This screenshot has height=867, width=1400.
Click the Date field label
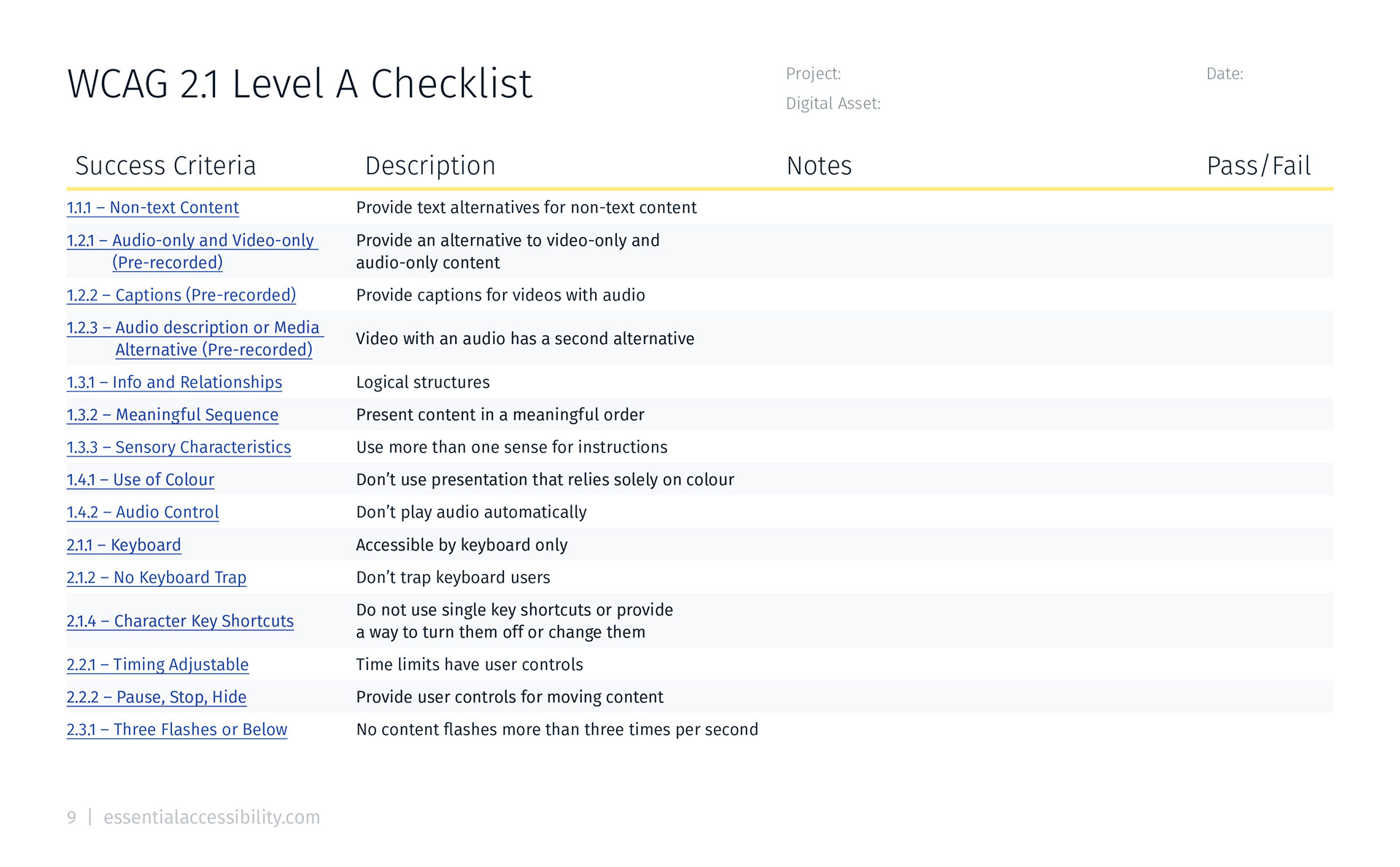coord(1224,74)
